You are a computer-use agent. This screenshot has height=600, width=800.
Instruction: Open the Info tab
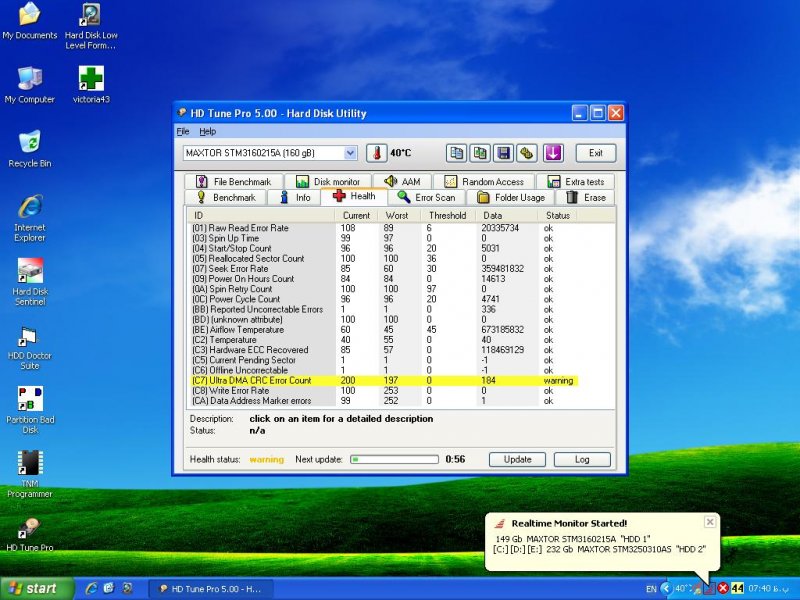pyautogui.click(x=294, y=197)
